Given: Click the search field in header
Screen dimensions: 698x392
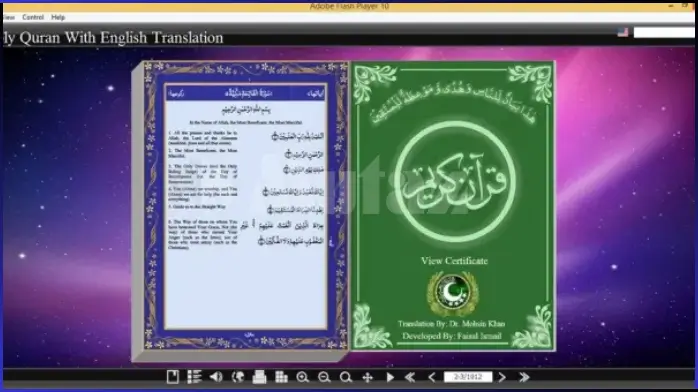Looking at the screenshot, I should click(x=664, y=32).
